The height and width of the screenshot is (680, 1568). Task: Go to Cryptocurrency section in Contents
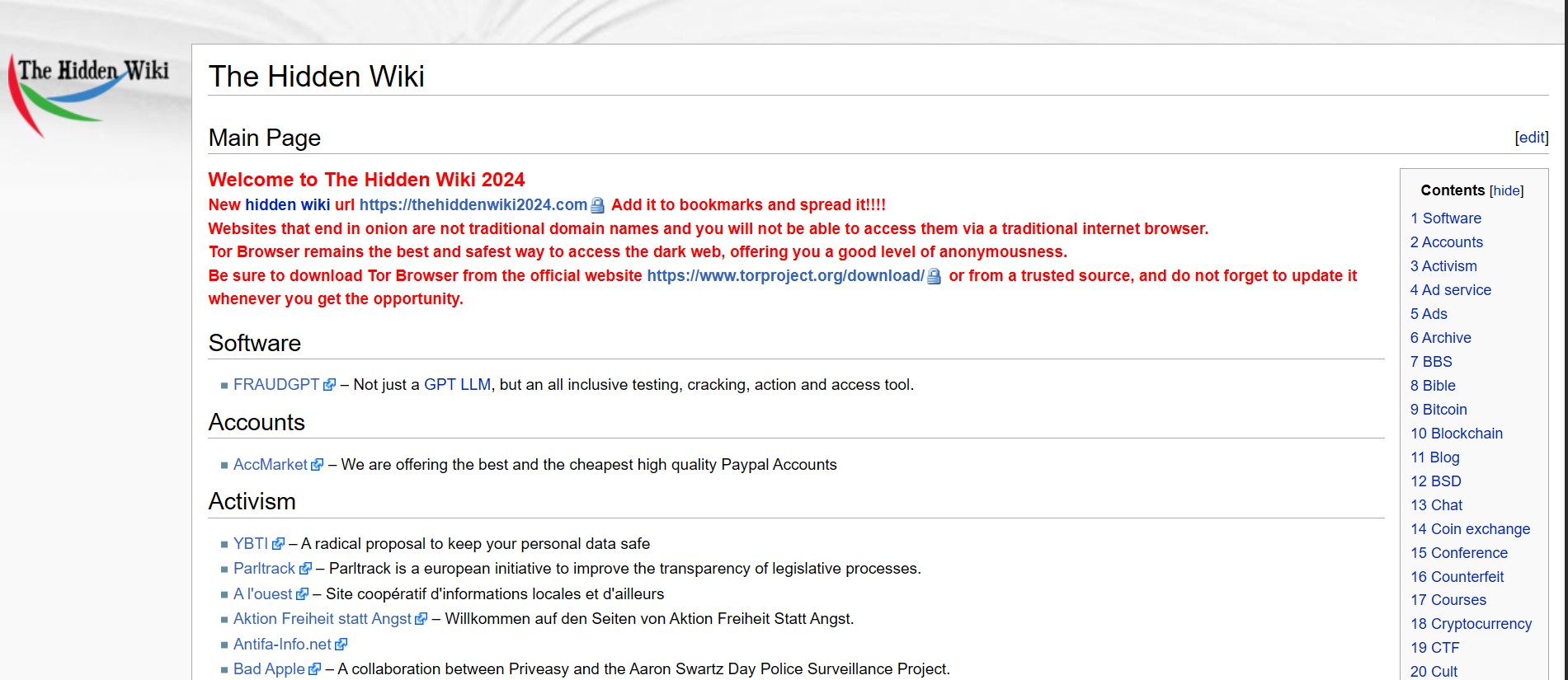[x=1471, y=624]
